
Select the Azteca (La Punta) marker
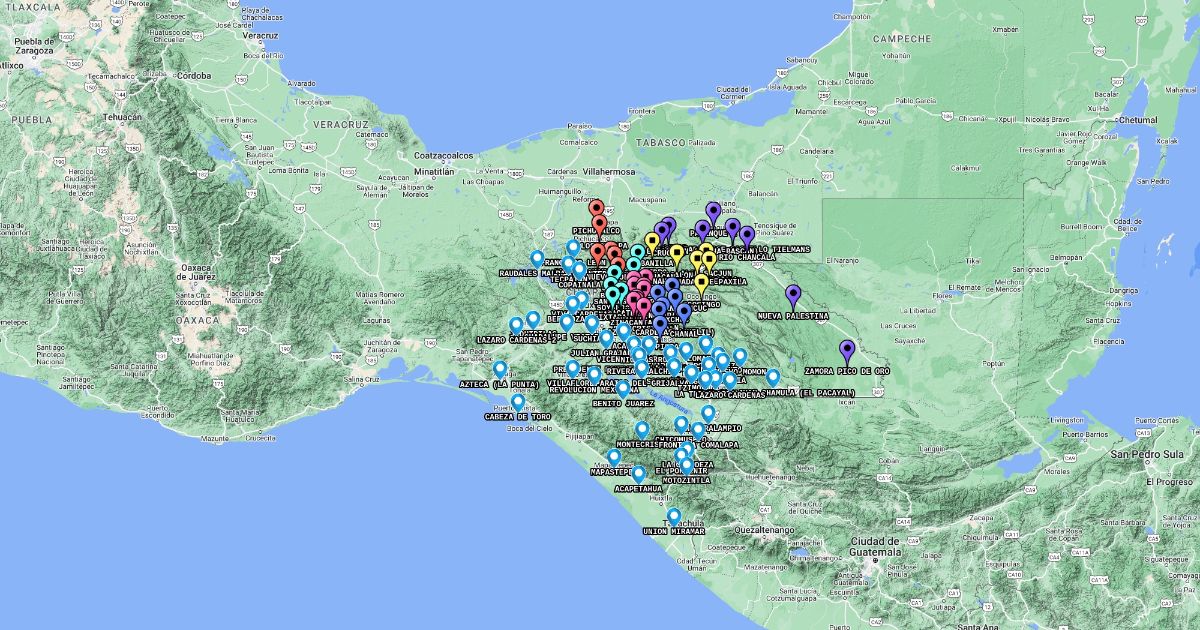coord(500,370)
